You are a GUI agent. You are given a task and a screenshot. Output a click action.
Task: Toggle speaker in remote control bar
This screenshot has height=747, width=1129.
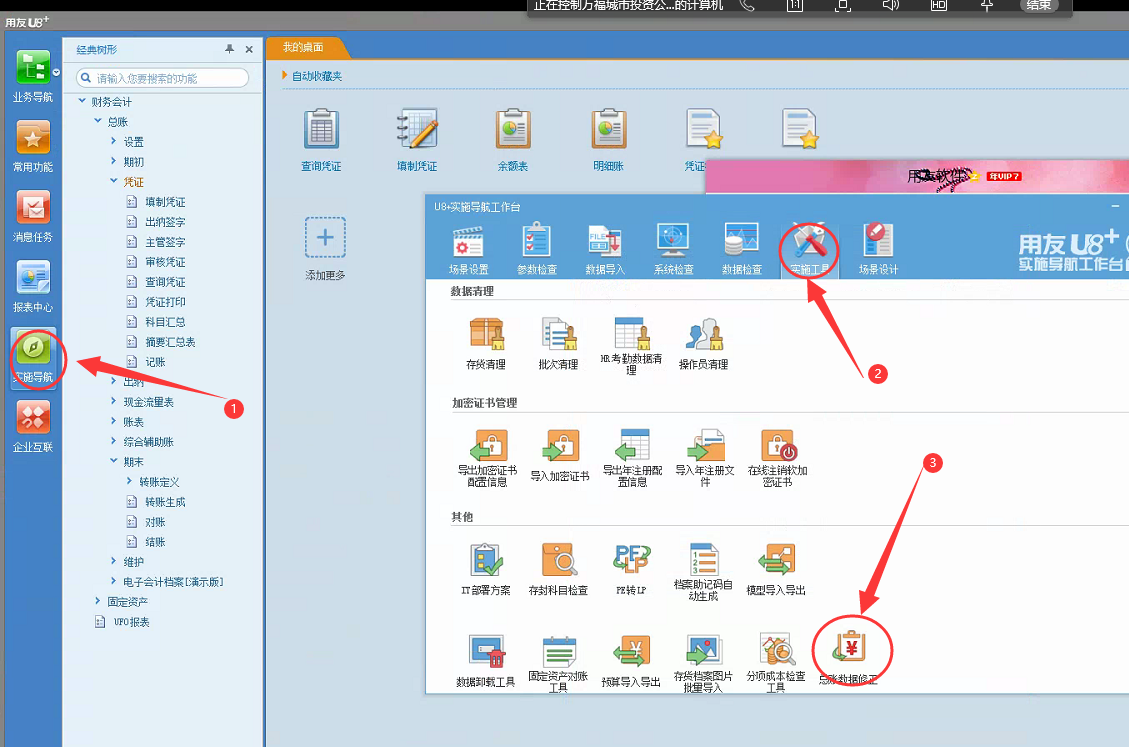(x=891, y=5)
